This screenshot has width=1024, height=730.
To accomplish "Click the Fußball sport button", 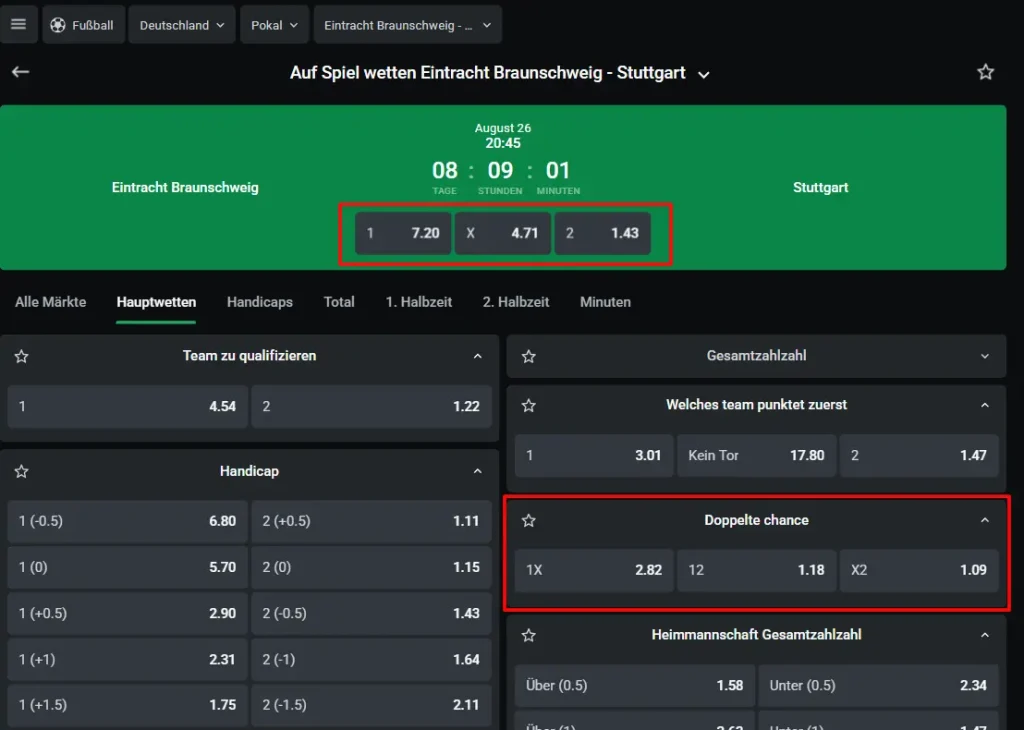I will (84, 25).
